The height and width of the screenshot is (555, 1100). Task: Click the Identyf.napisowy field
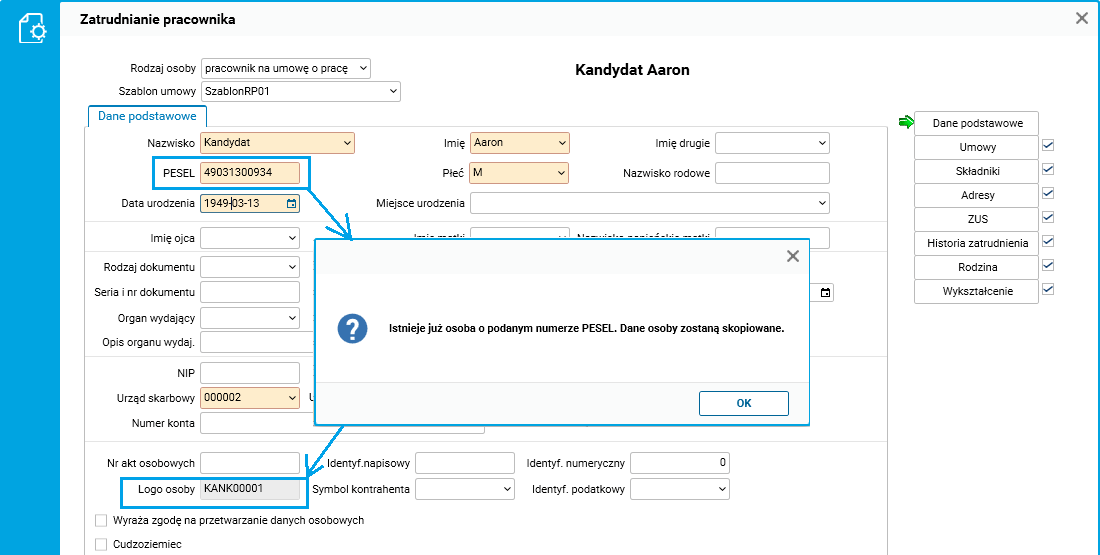(x=465, y=463)
